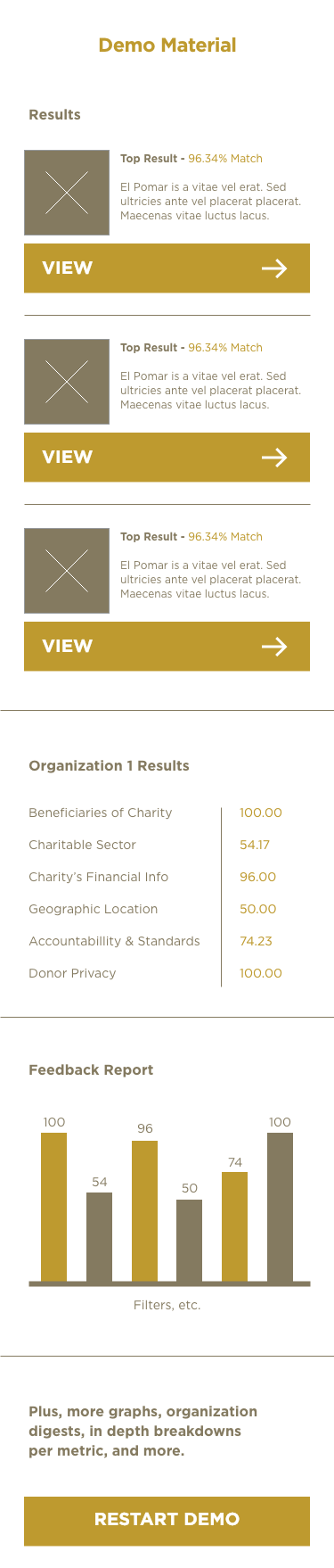Click the first gold bar labeled 100

pos(54,1207)
